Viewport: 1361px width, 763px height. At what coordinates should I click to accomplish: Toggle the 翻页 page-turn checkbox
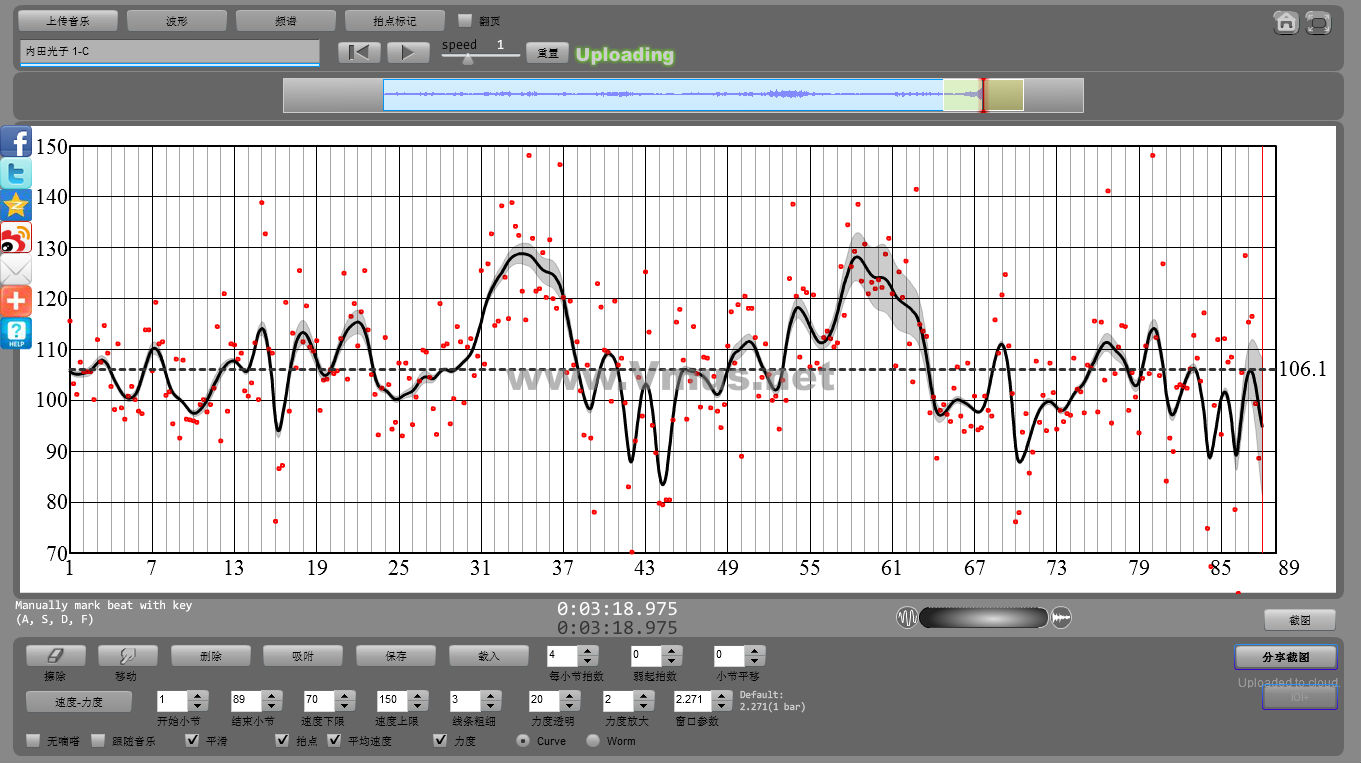click(x=465, y=20)
